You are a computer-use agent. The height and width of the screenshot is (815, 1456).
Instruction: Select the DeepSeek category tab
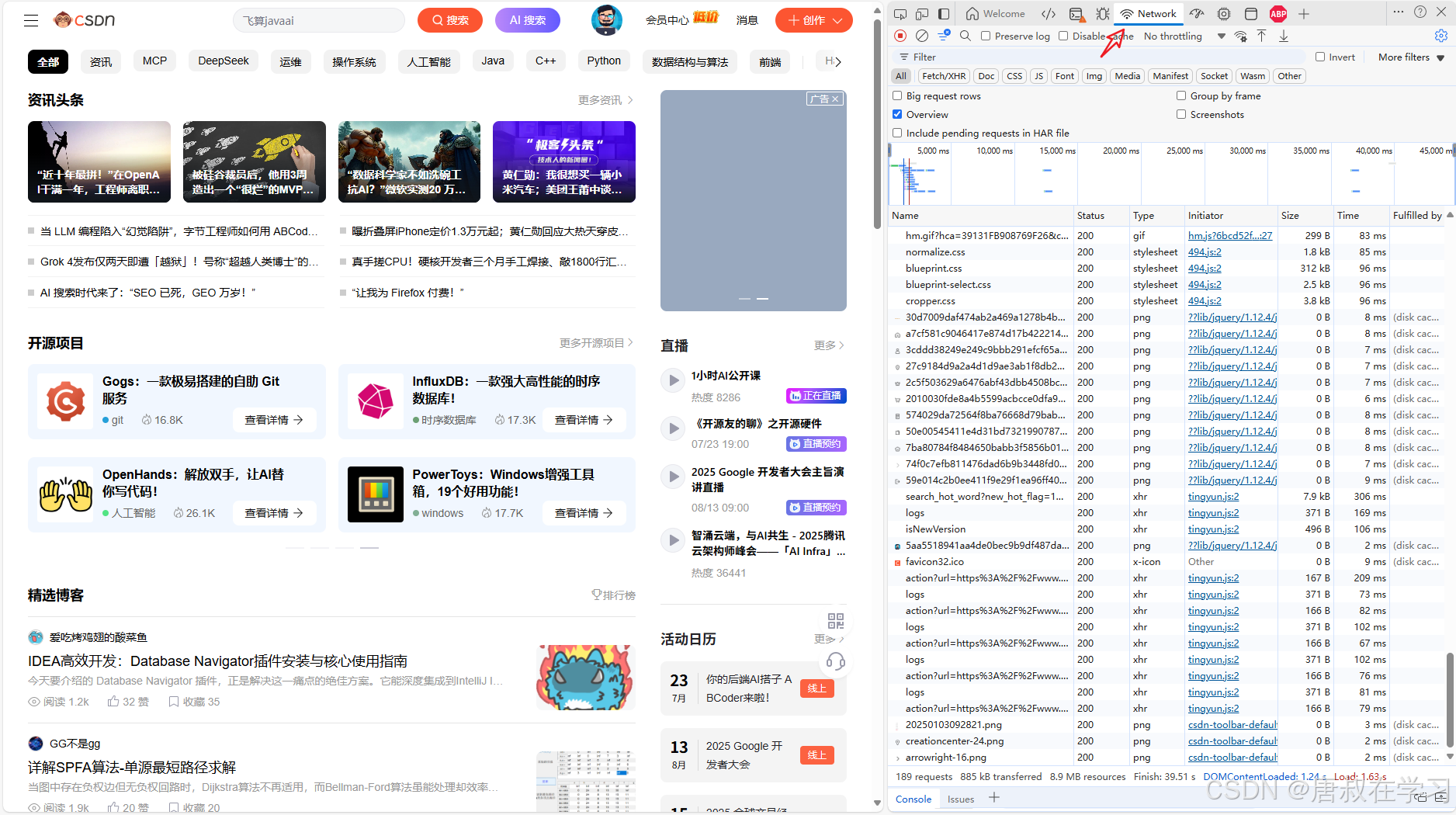pos(224,61)
